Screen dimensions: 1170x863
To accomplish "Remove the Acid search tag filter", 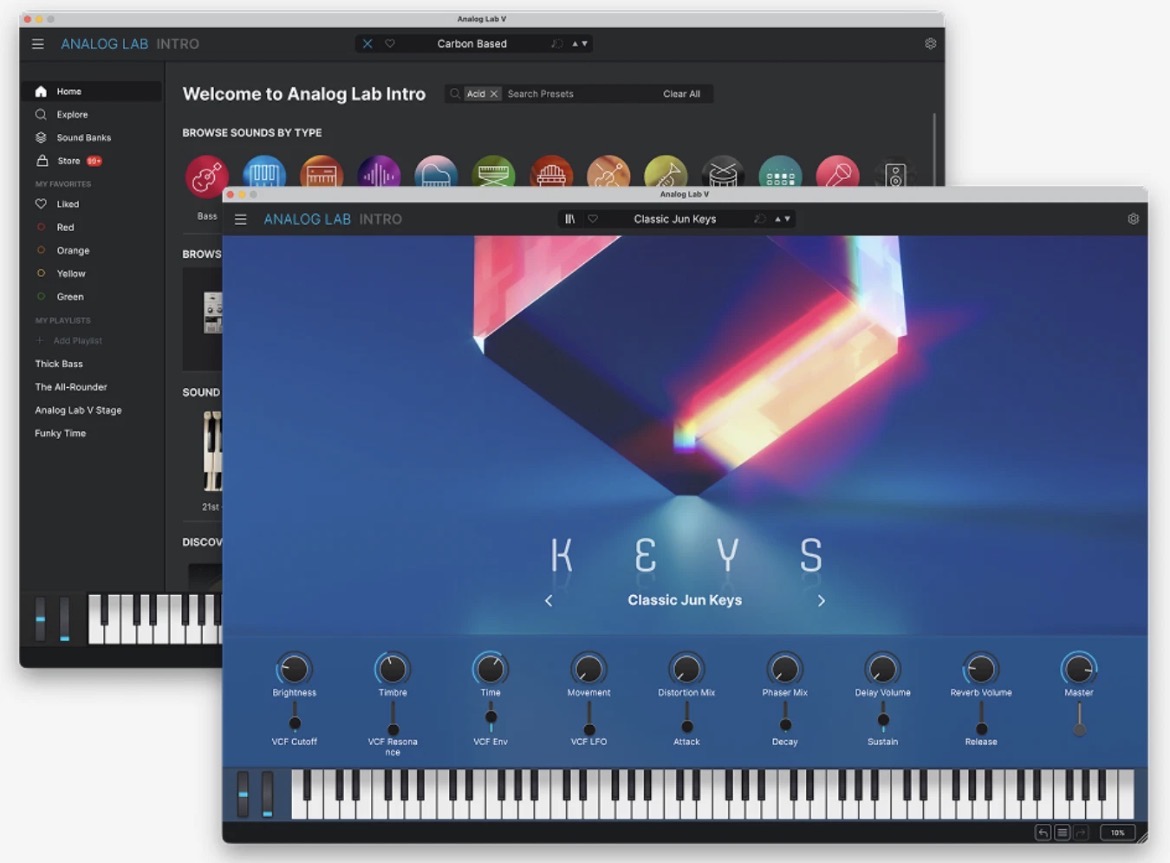I will pos(494,94).
